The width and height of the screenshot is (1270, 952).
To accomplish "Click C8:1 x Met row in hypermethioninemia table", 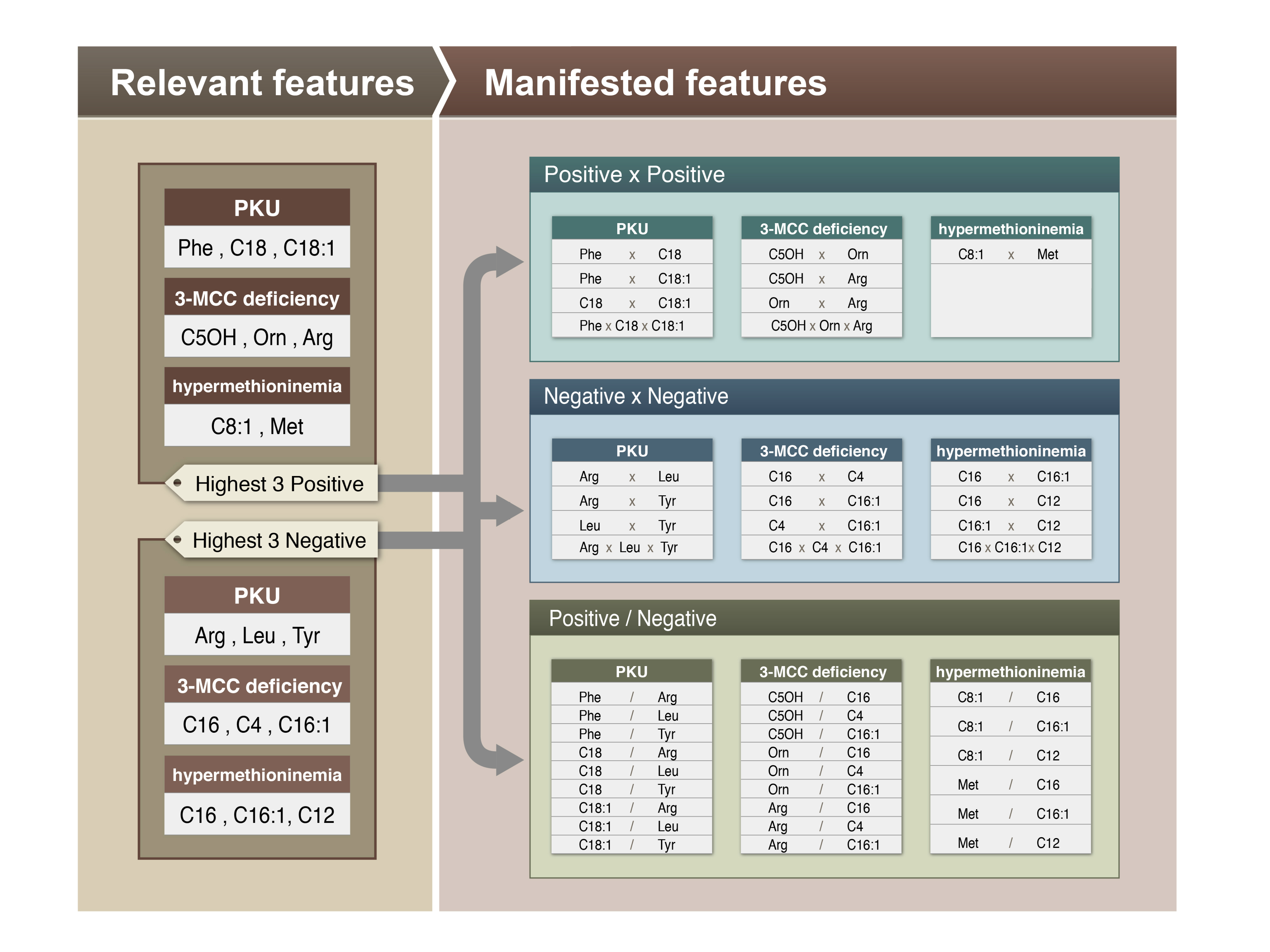I will click(1010, 254).
